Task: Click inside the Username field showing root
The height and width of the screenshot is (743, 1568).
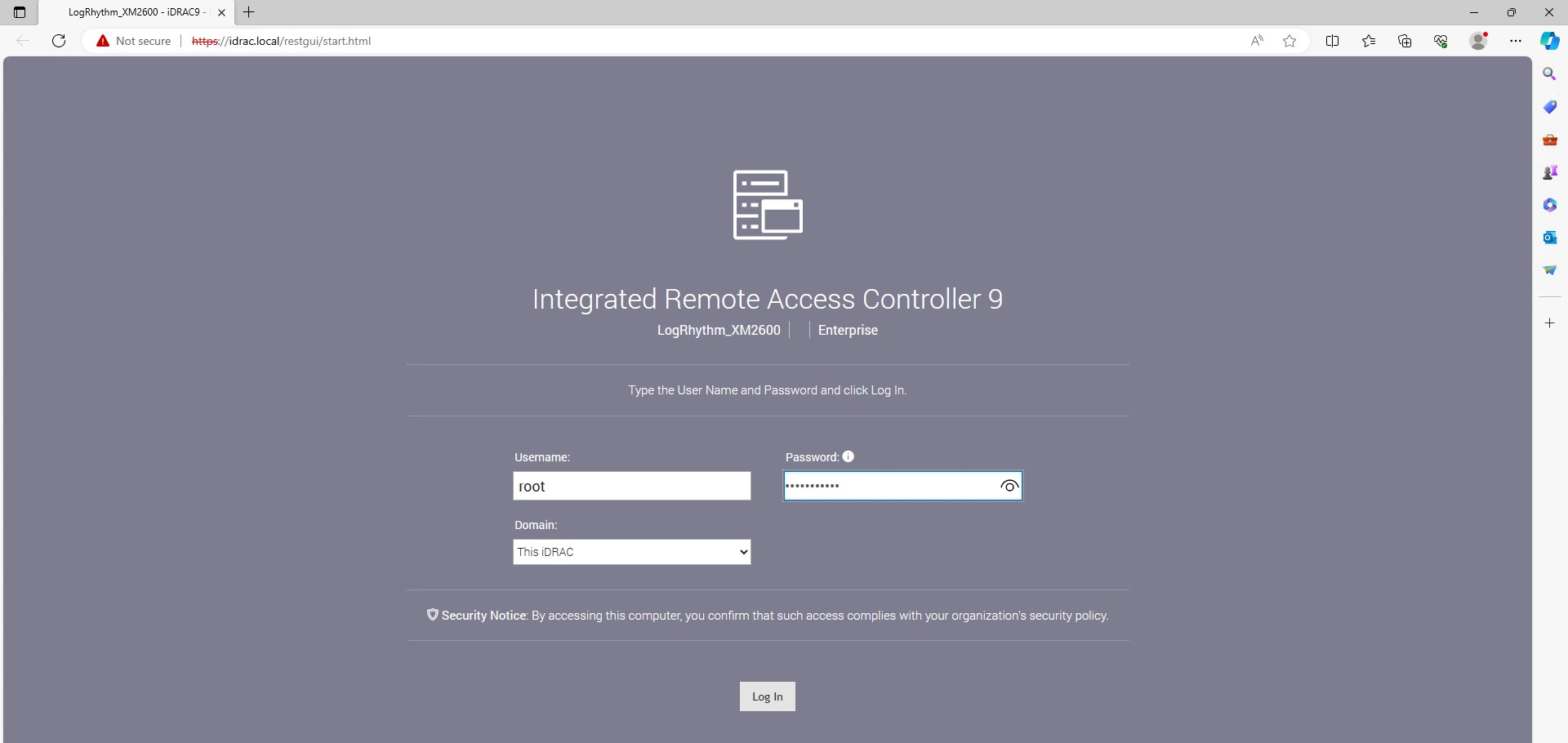Action: pos(631,486)
